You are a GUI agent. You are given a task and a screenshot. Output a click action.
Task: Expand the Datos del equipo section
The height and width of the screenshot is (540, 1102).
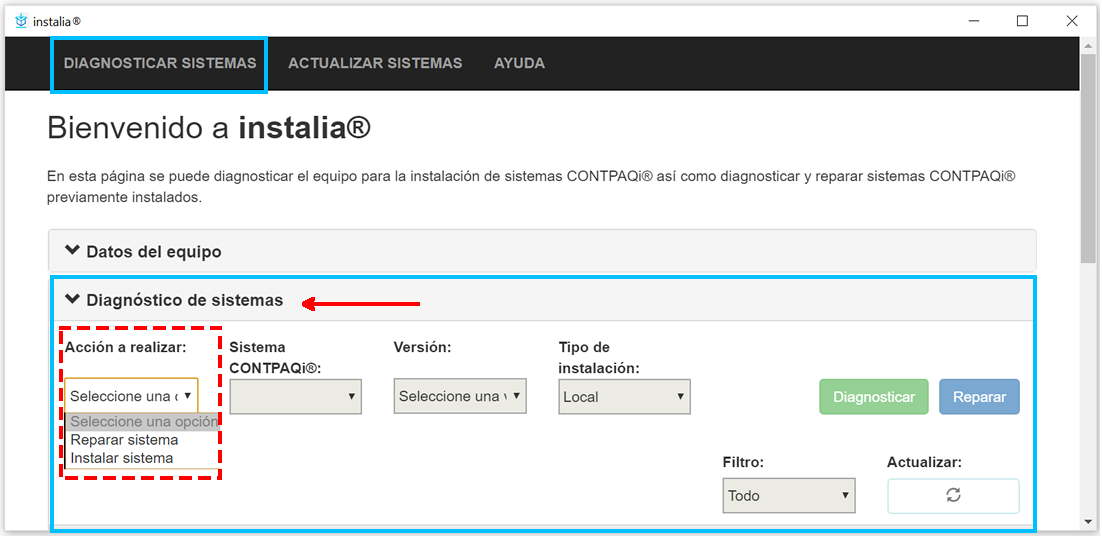[x=542, y=251]
